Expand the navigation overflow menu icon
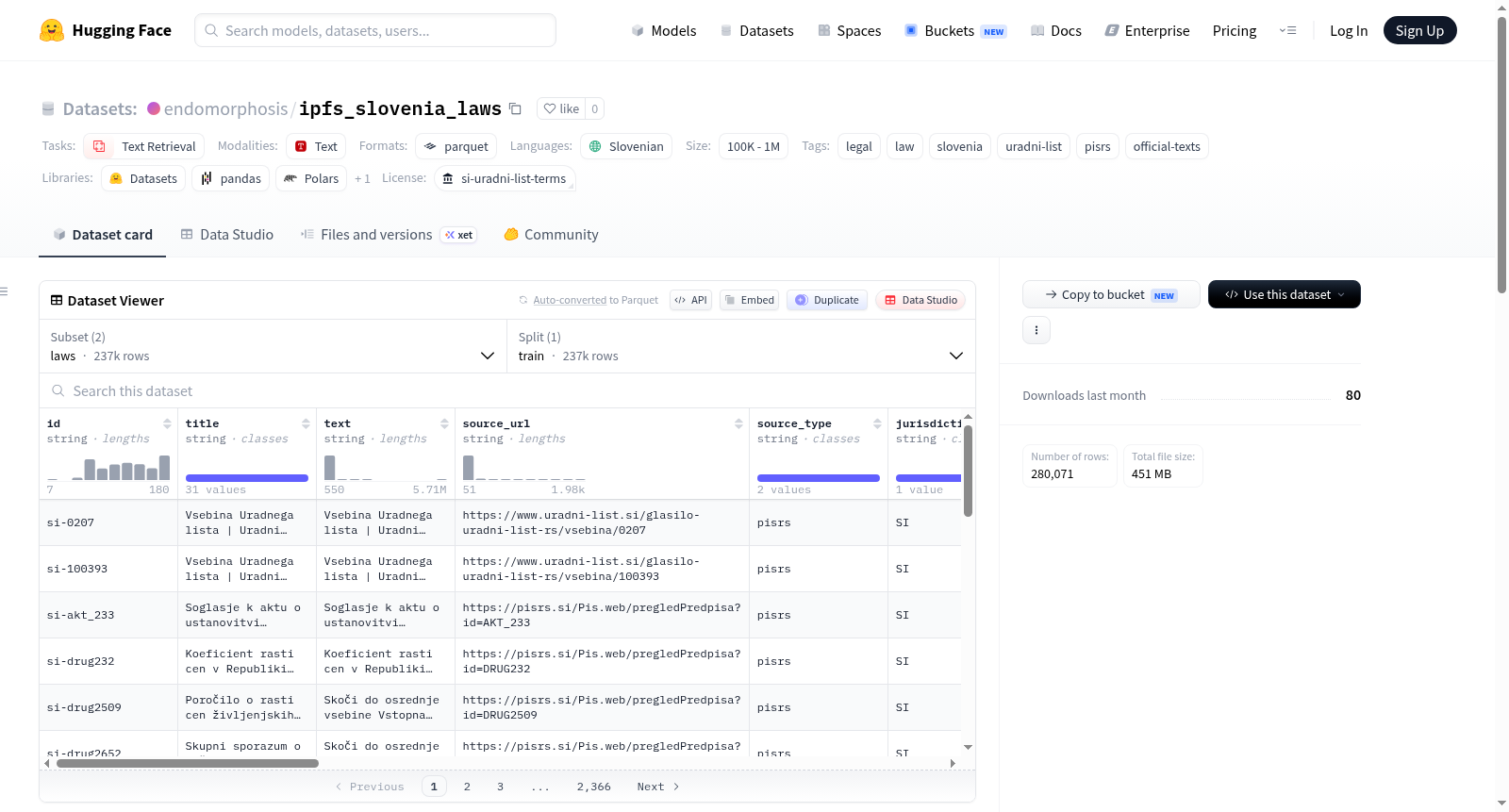The height and width of the screenshot is (812, 1509). [x=1287, y=30]
